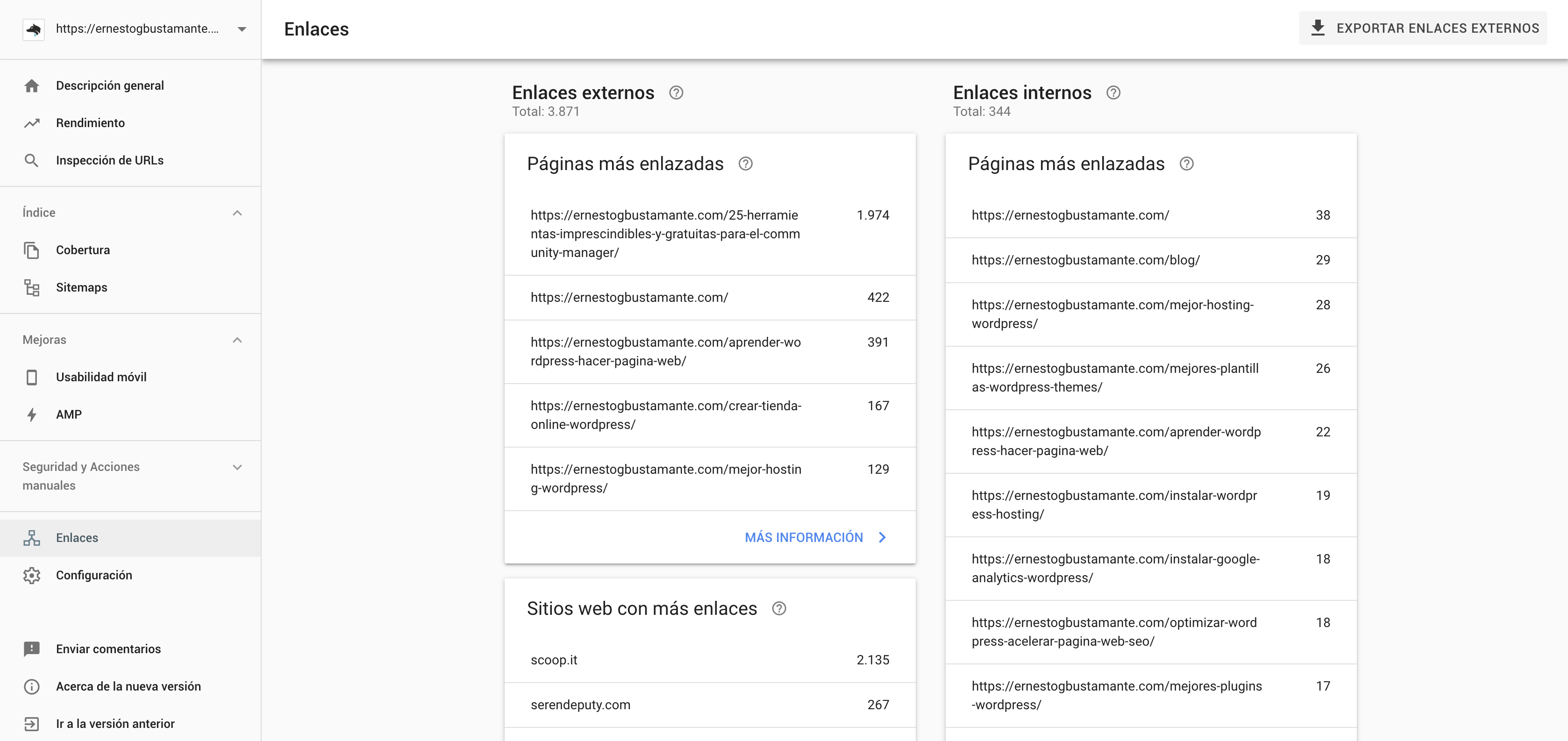Screen dimensions: 1568x741
Task: Open Inspección de URLs
Action: (130, 161)
